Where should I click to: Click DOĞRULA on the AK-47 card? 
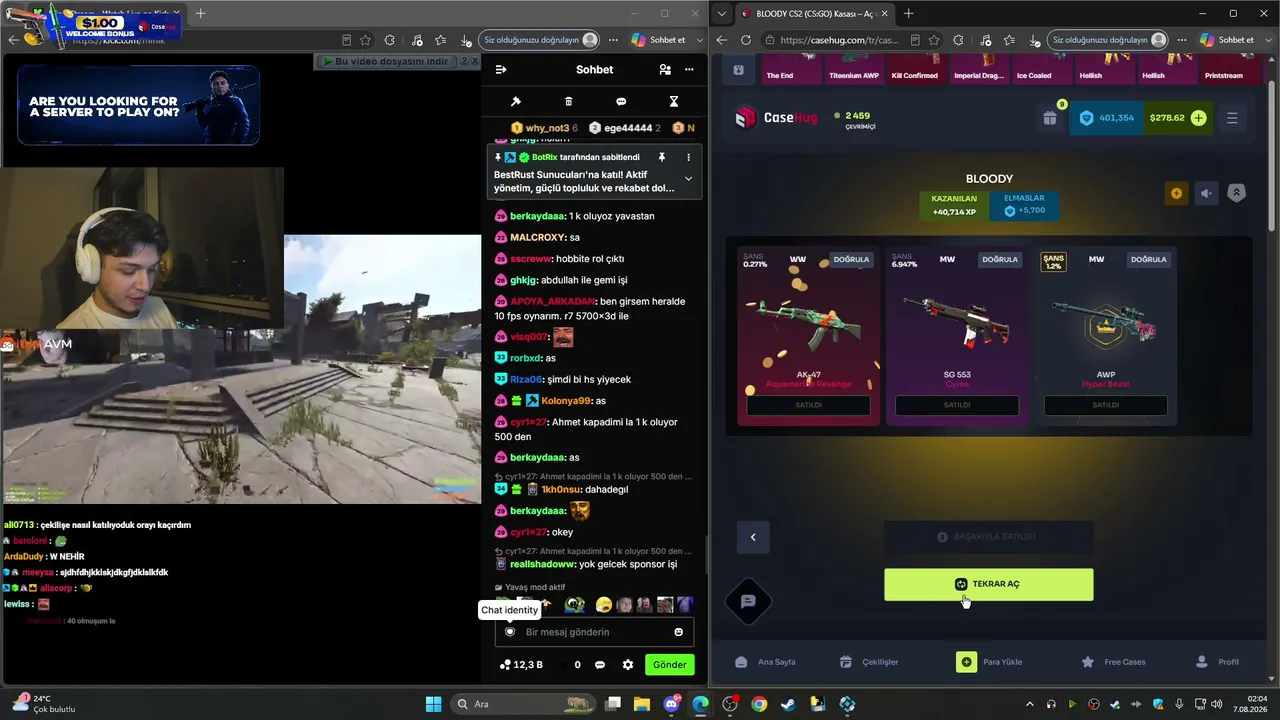point(851,260)
